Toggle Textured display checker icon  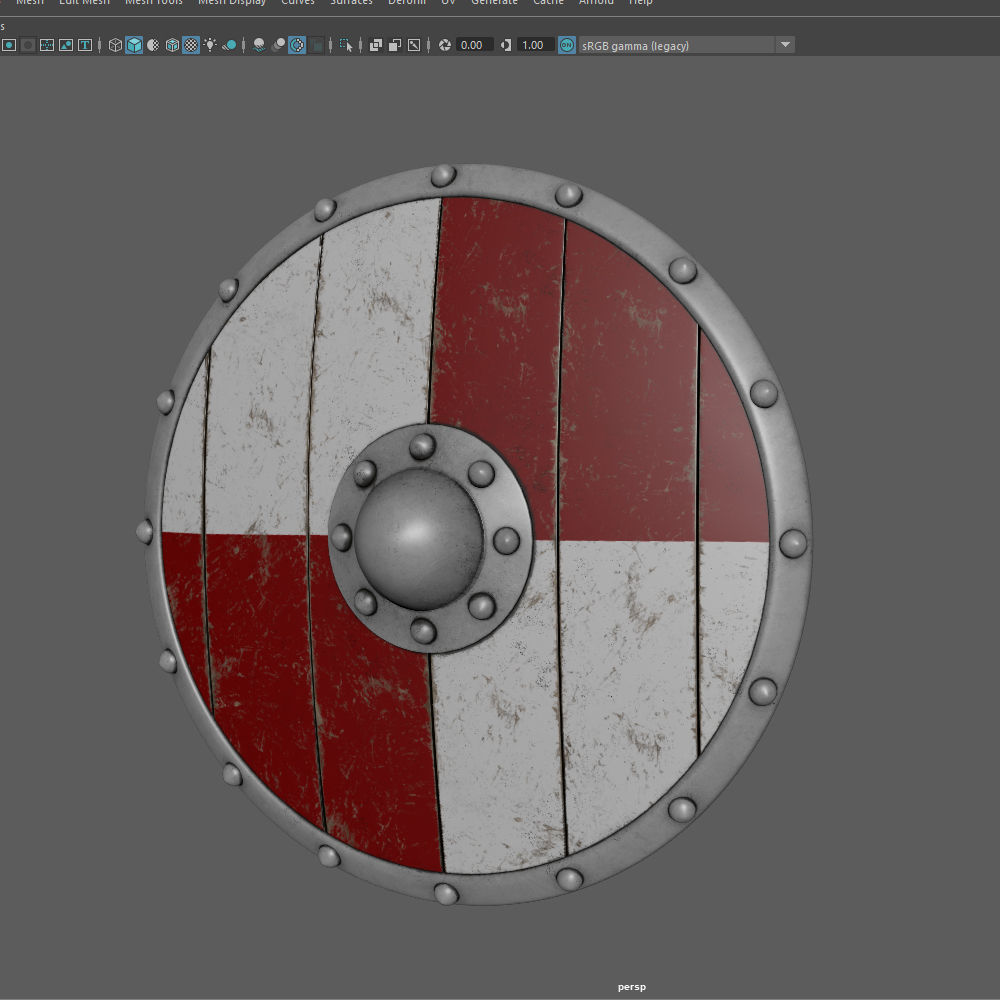coord(191,45)
